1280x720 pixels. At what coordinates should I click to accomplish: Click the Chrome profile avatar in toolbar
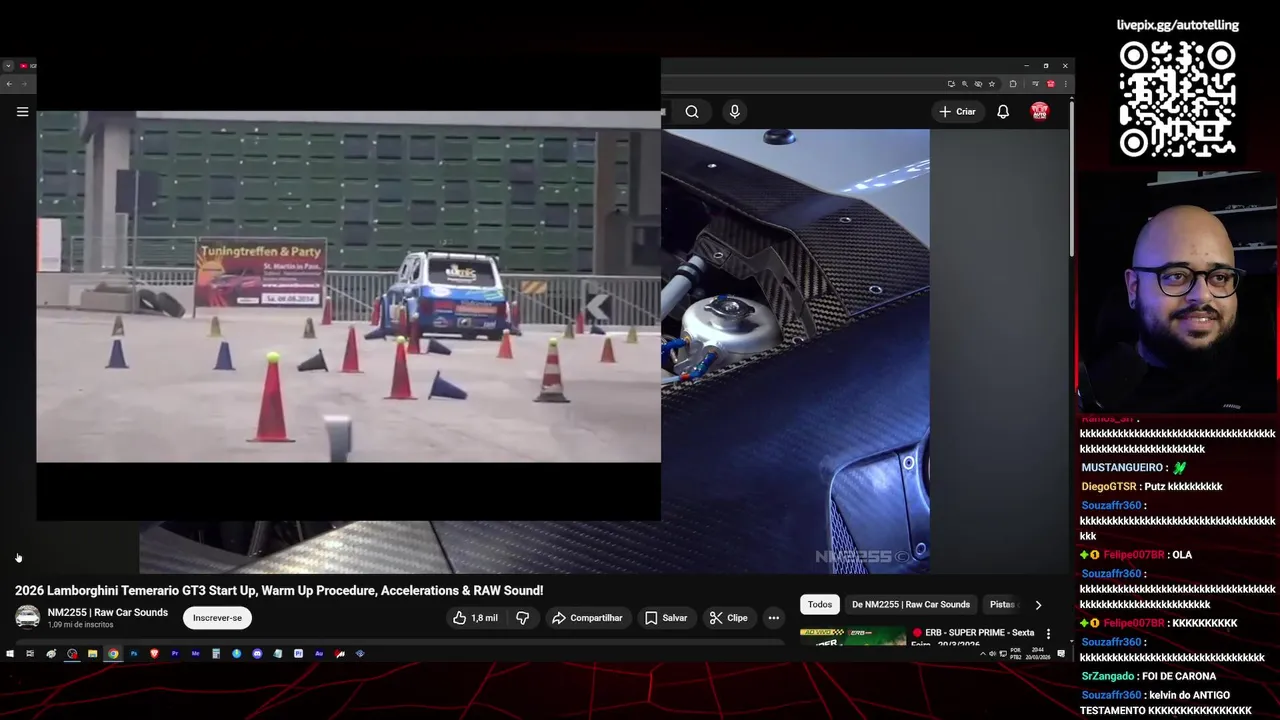coord(1050,84)
